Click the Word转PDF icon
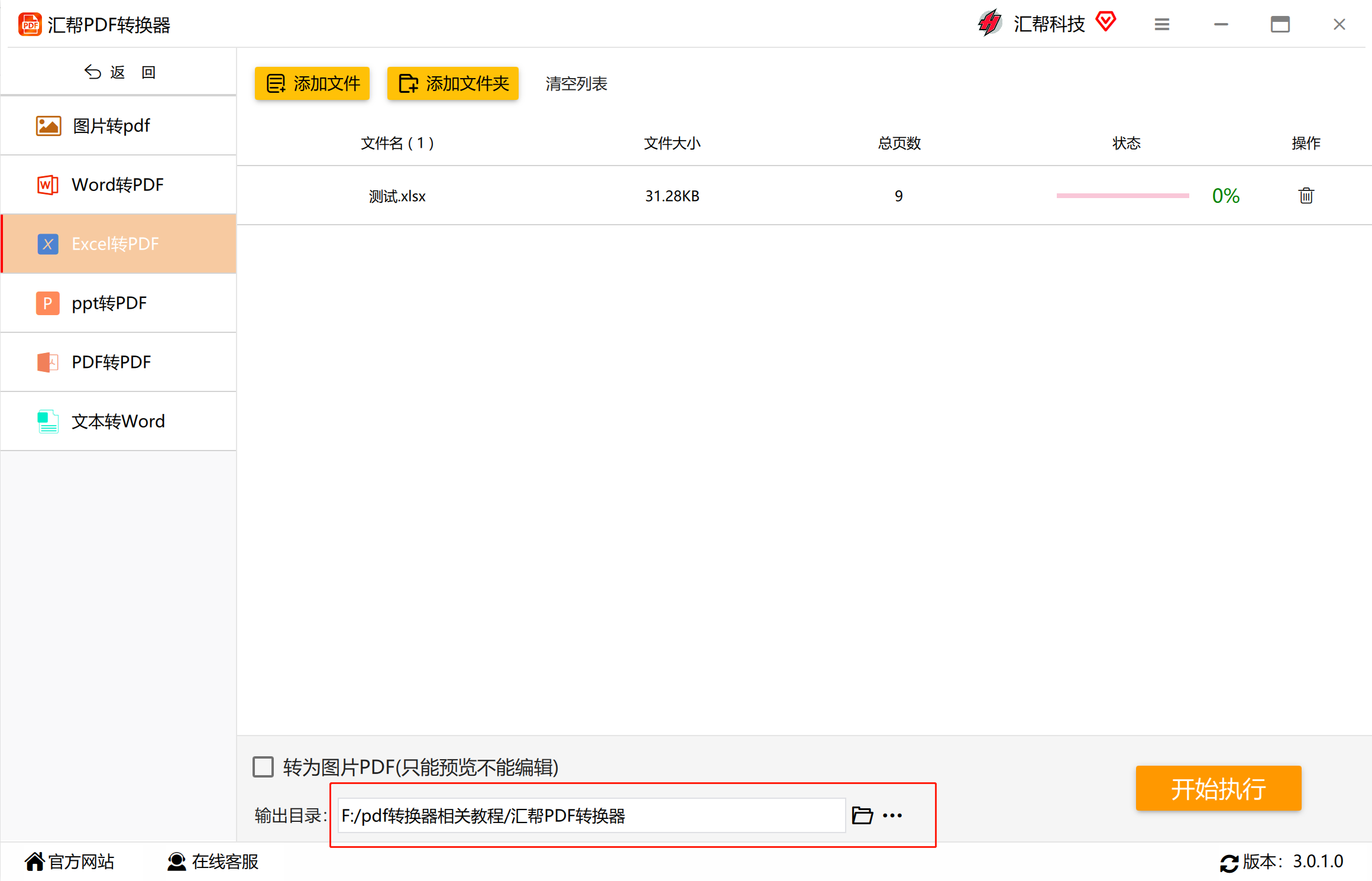1372x881 pixels. click(x=48, y=185)
